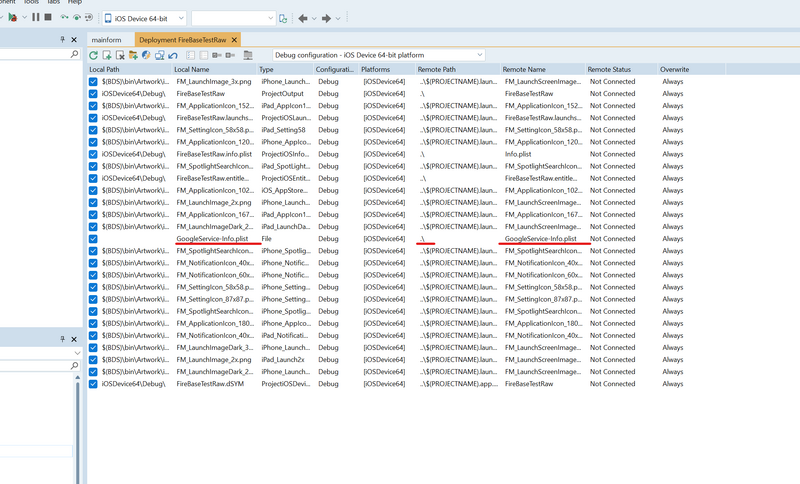The image size is (800, 484).
Task: Uncheck FM_ApplicationIcon_102... row checkbox
Action: coord(93,190)
